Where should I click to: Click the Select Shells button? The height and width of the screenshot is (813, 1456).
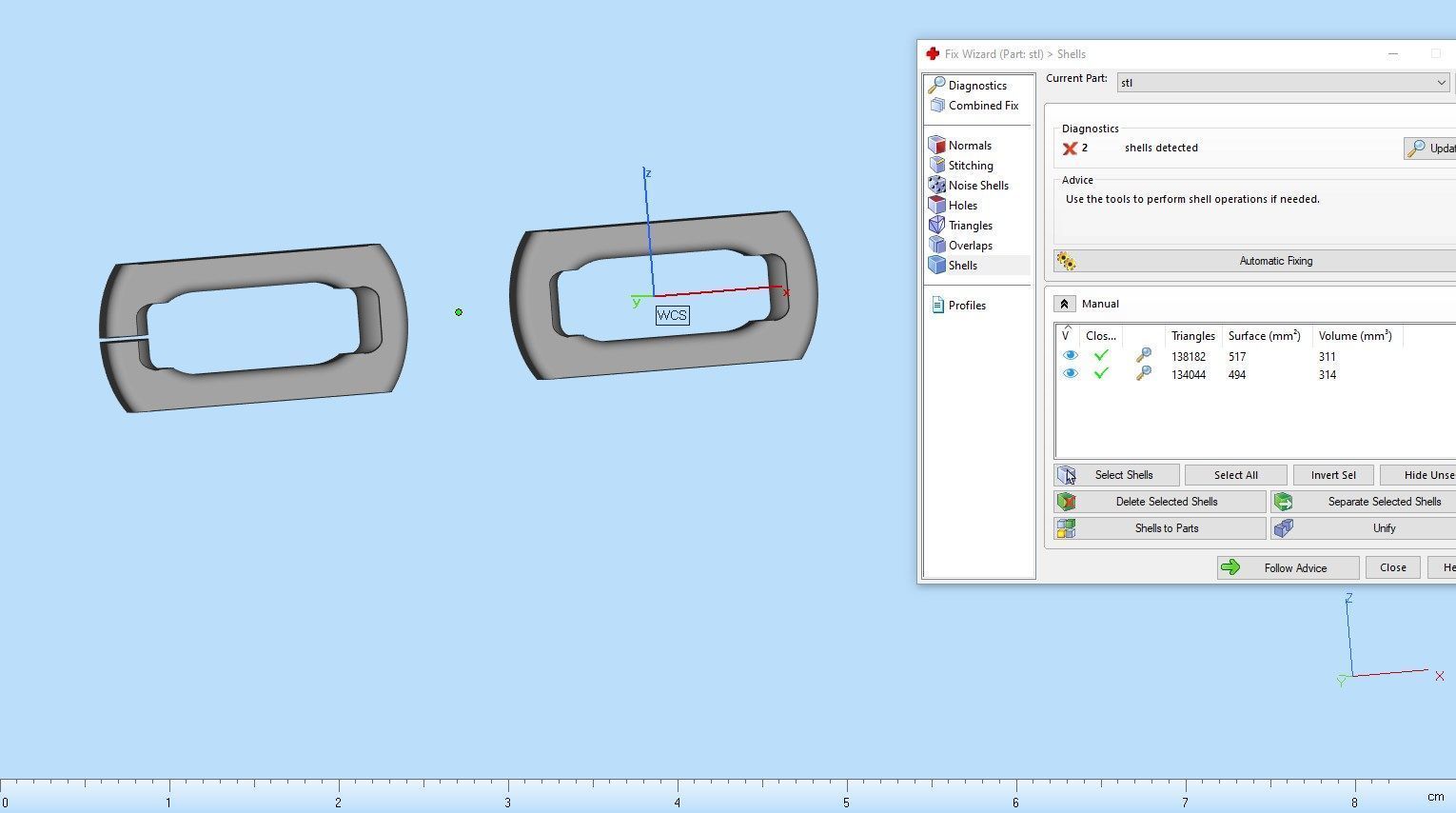[x=1117, y=475]
